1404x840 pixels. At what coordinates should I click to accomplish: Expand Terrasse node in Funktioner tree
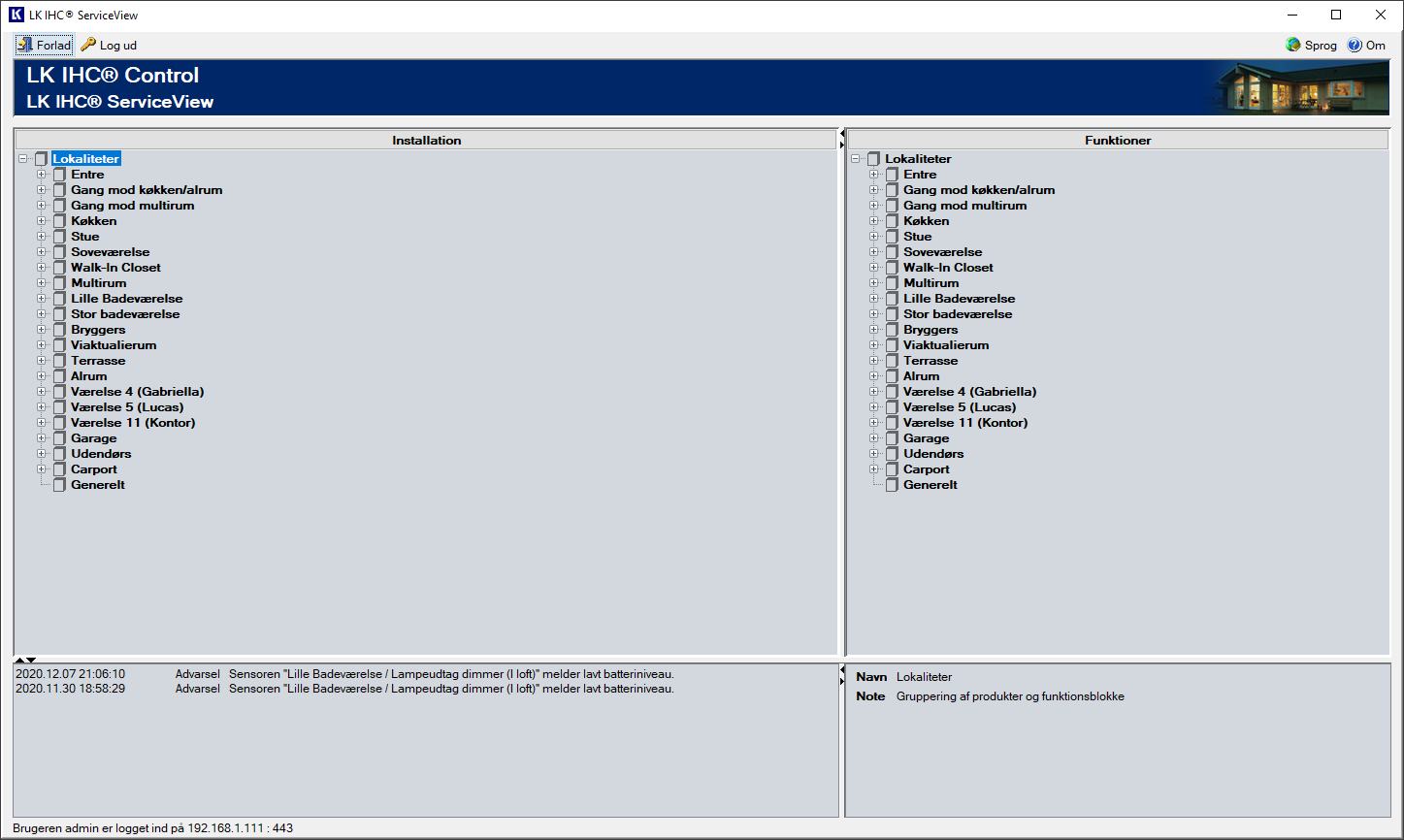874,361
